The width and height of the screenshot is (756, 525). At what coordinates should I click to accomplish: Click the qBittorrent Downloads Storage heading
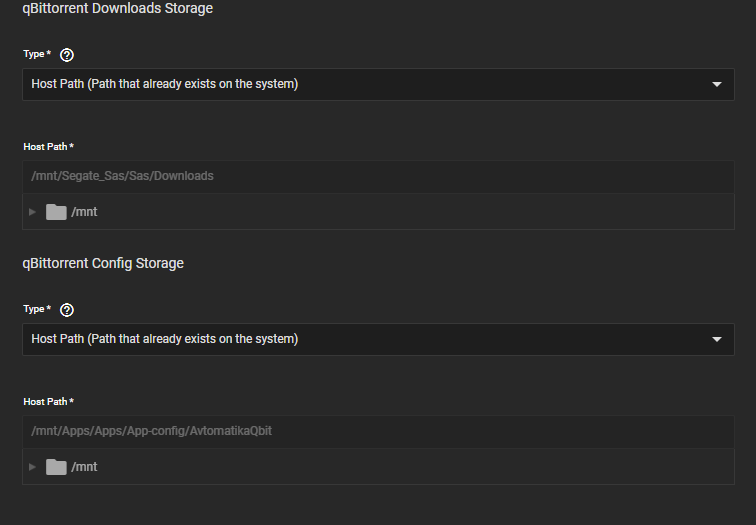coord(117,9)
